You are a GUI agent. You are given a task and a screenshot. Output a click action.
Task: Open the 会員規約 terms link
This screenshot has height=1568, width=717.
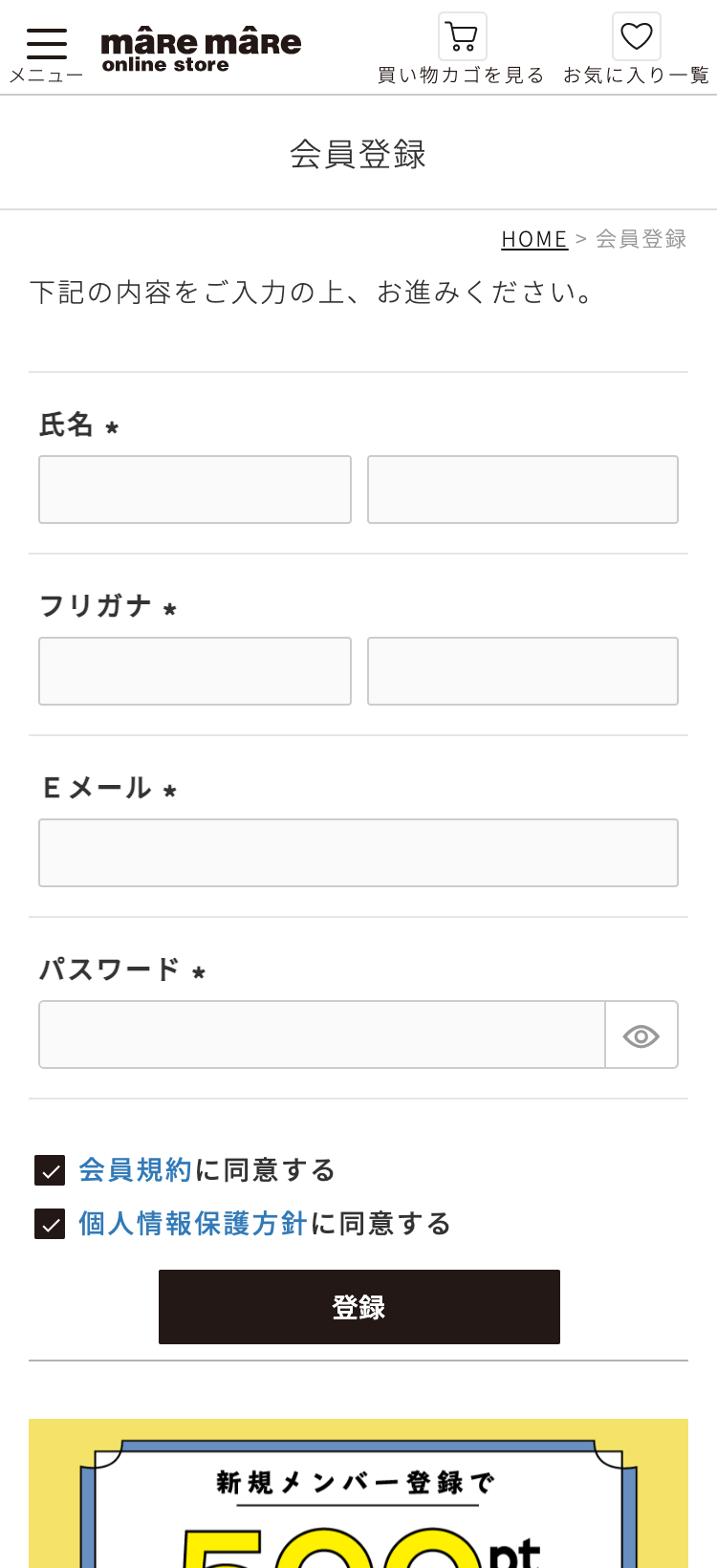tap(136, 1170)
